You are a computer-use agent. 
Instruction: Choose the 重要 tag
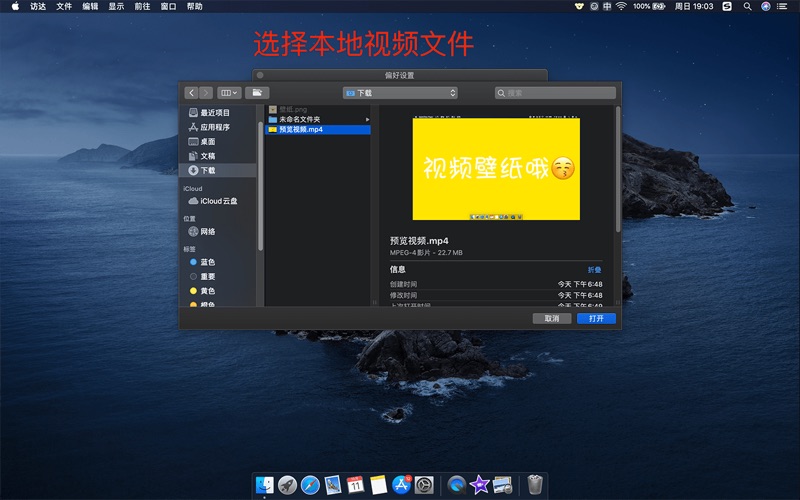coord(203,276)
